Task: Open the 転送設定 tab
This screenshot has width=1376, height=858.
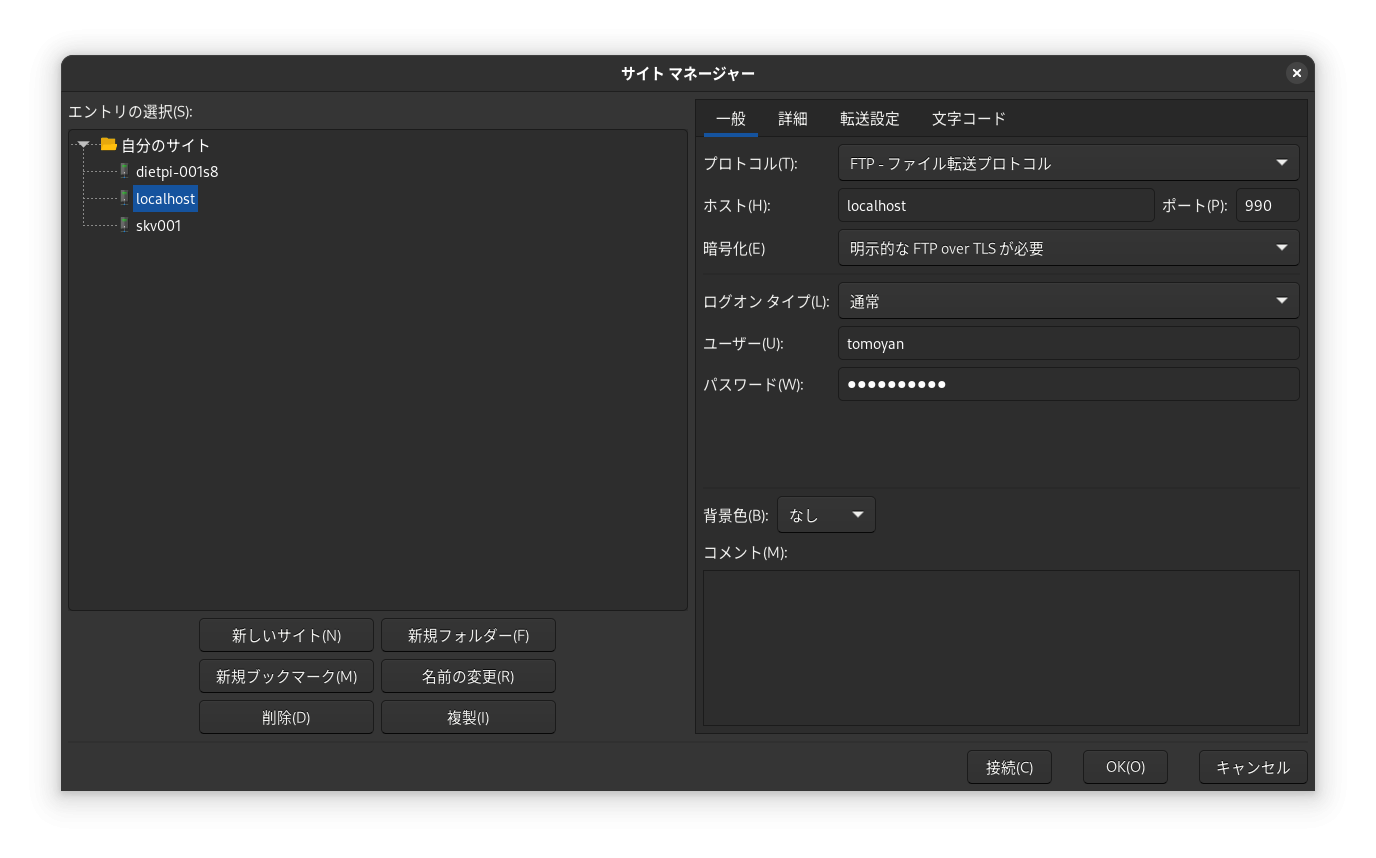Action: tap(869, 119)
